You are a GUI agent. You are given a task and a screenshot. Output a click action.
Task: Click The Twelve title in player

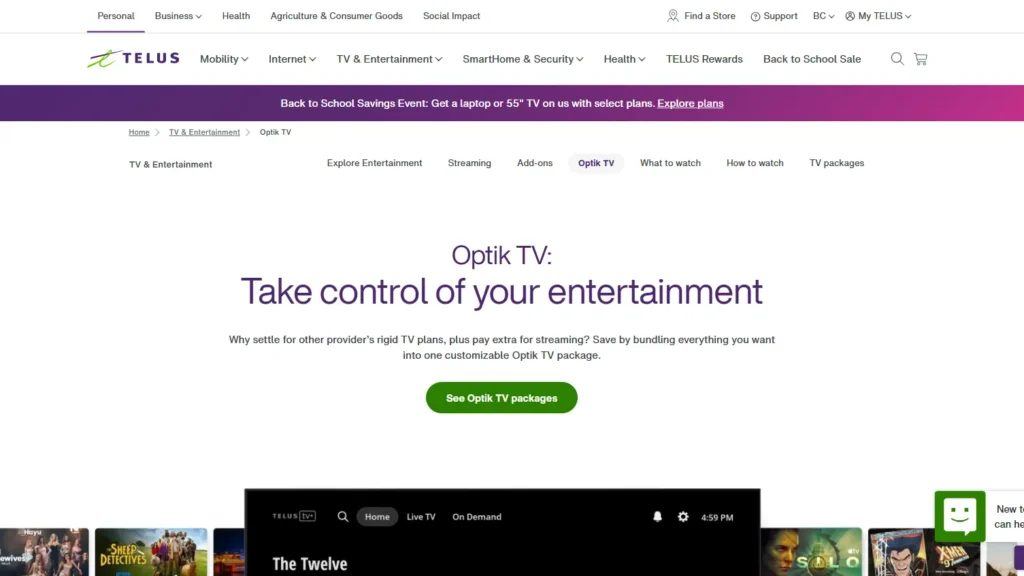pos(310,564)
